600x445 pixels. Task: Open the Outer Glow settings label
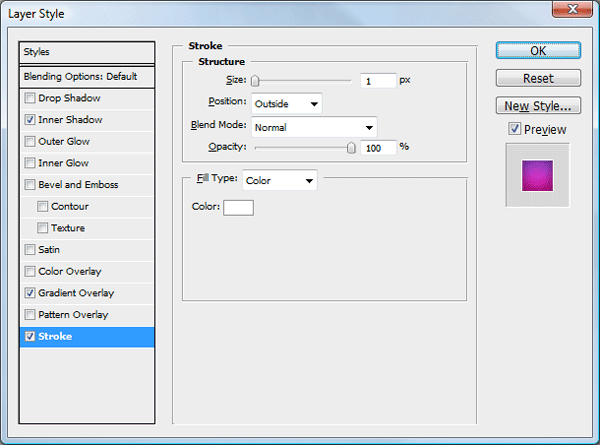tap(64, 142)
